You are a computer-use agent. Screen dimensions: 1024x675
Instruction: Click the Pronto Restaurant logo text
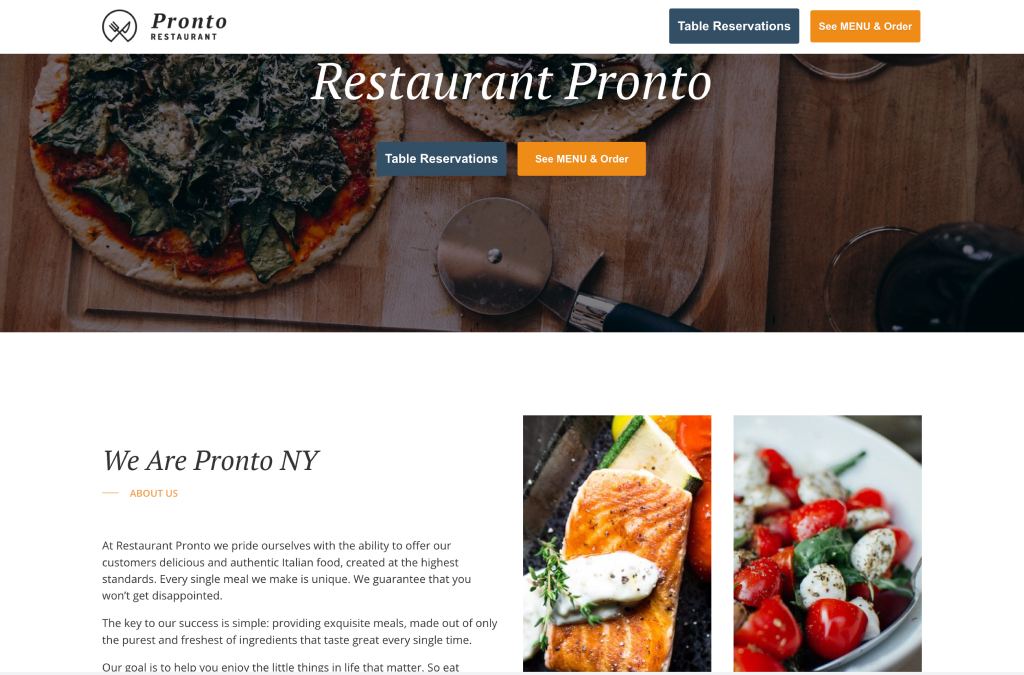tap(189, 27)
